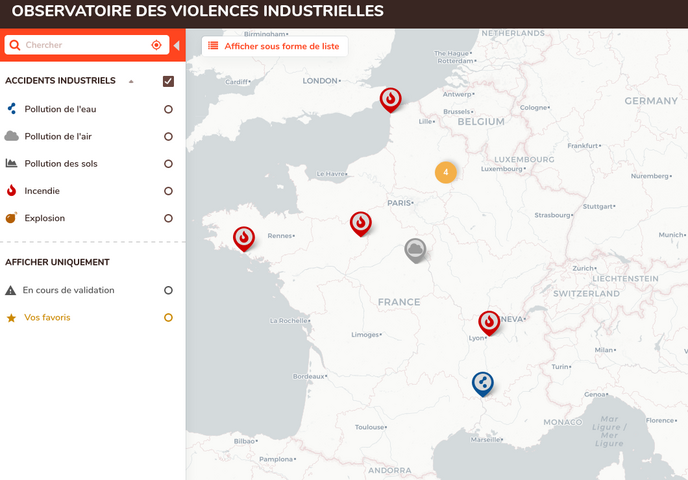Select Incendie radio button
The width and height of the screenshot is (688, 480).
point(168,191)
